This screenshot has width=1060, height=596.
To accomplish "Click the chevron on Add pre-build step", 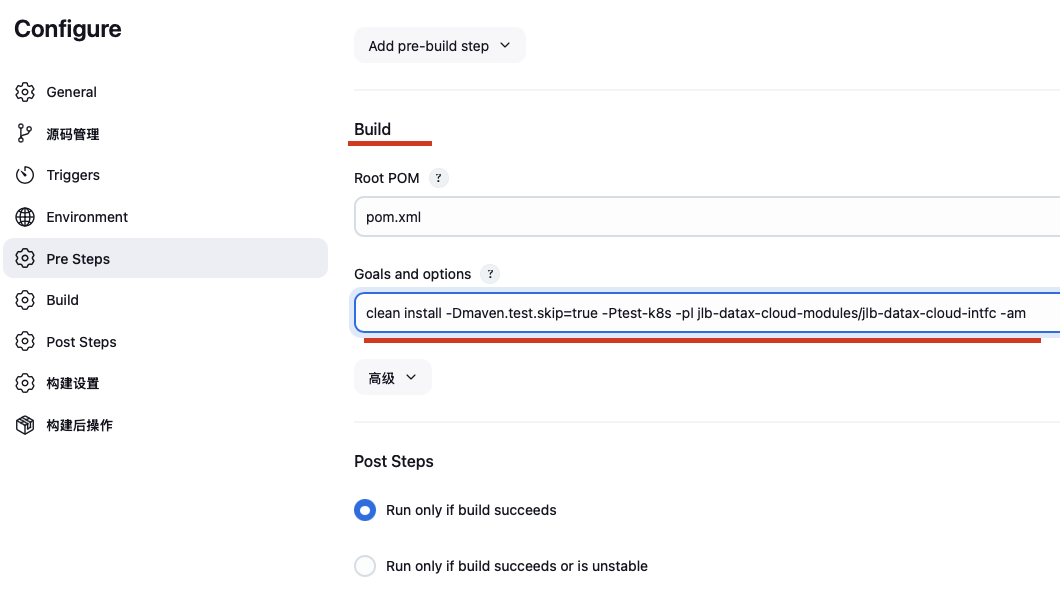I will [504, 46].
